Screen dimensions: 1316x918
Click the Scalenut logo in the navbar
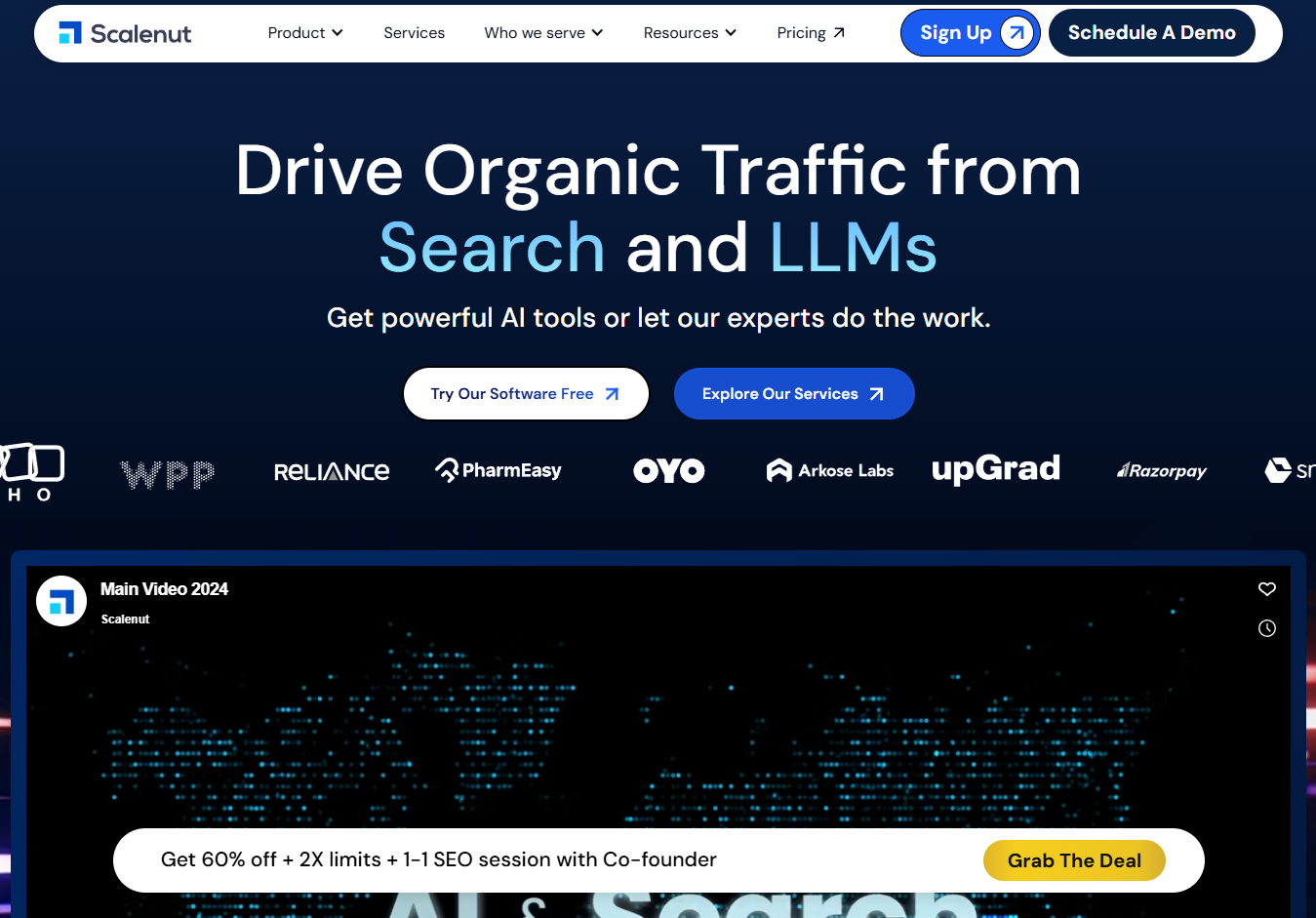point(125,33)
